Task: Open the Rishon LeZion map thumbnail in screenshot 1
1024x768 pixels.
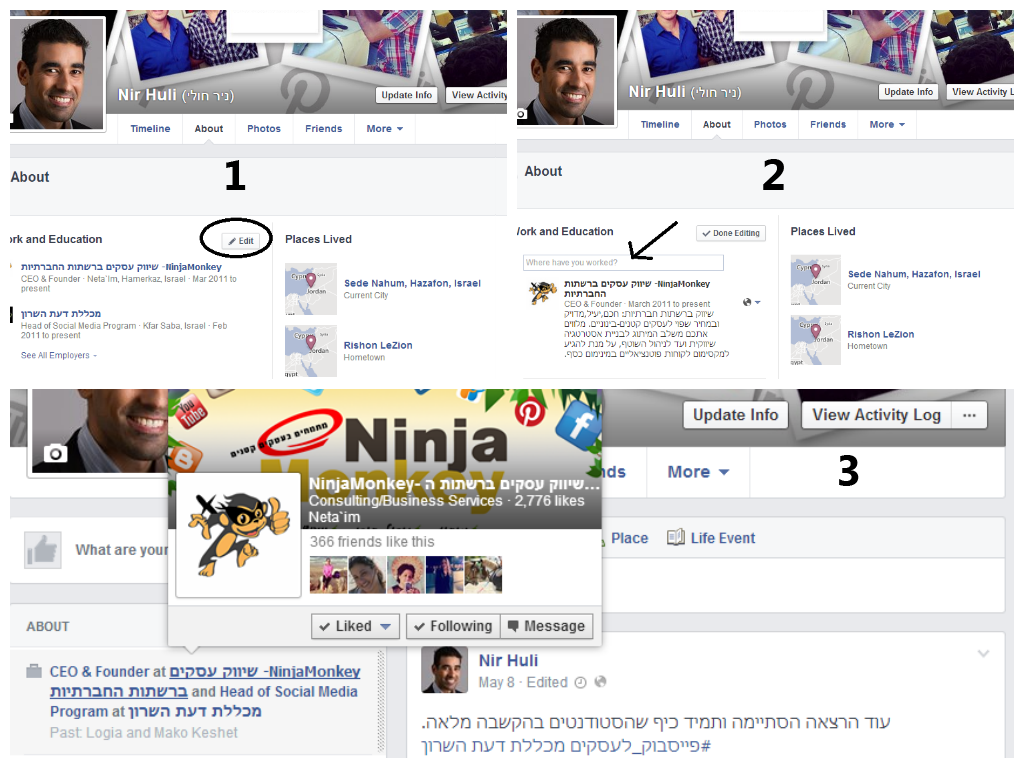Action: pyautogui.click(x=311, y=351)
